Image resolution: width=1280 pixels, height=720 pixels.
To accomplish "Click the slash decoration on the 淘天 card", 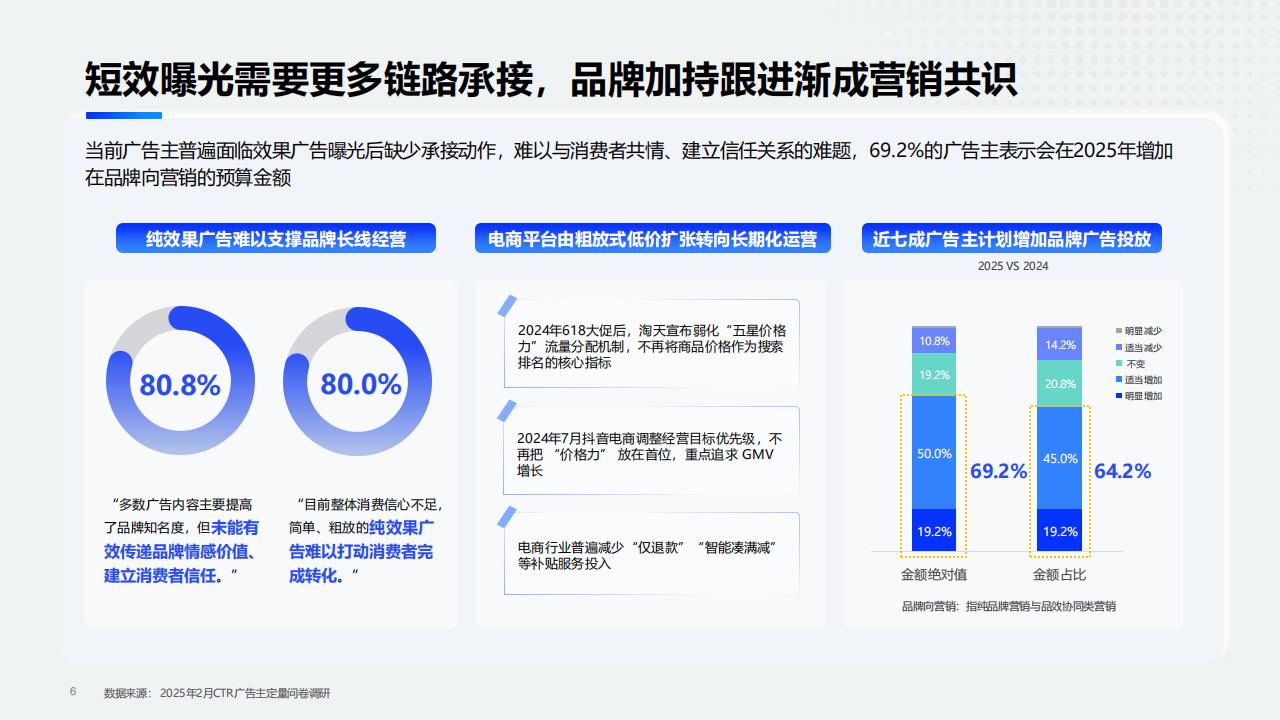I will point(507,306).
